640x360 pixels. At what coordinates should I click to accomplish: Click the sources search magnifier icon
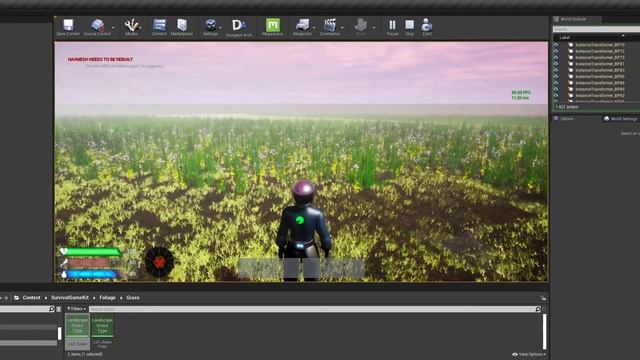pyautogui.click(x=51, y=309)
